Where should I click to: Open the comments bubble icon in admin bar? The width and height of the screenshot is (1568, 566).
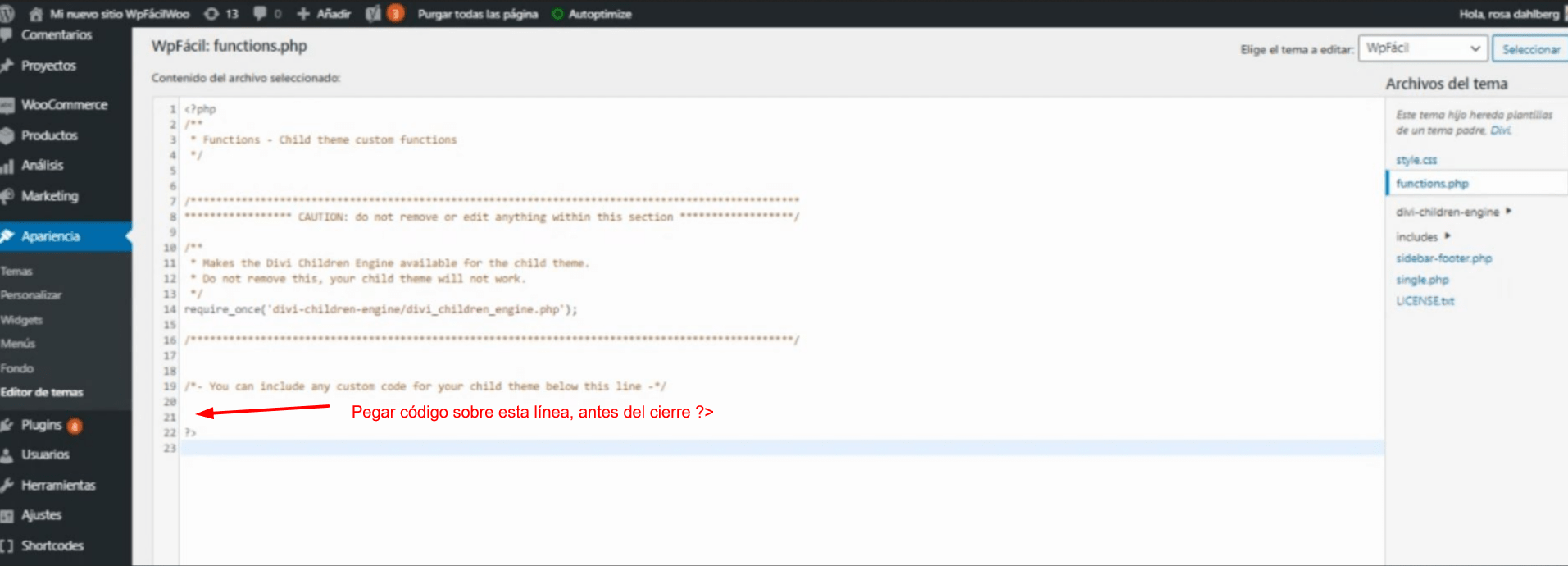click(x=260, y=13)
